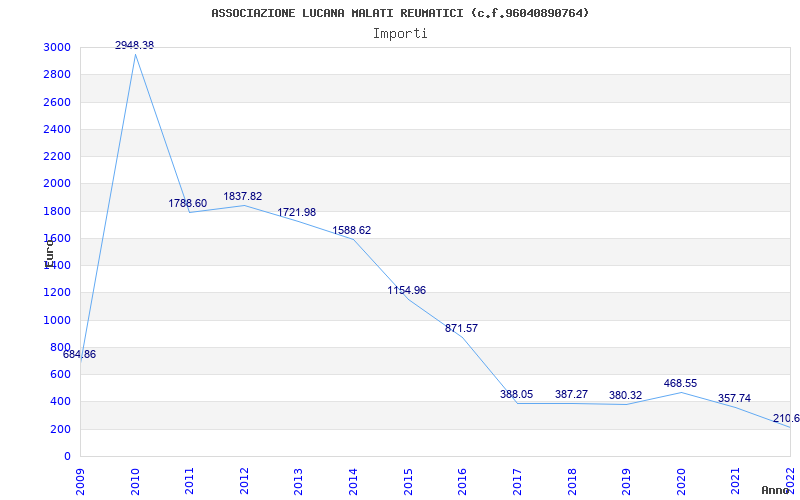The width and height of the screenshot is (800, 500).
Task: Click the 1000 y-axis tick label
Action: point(57,320)
